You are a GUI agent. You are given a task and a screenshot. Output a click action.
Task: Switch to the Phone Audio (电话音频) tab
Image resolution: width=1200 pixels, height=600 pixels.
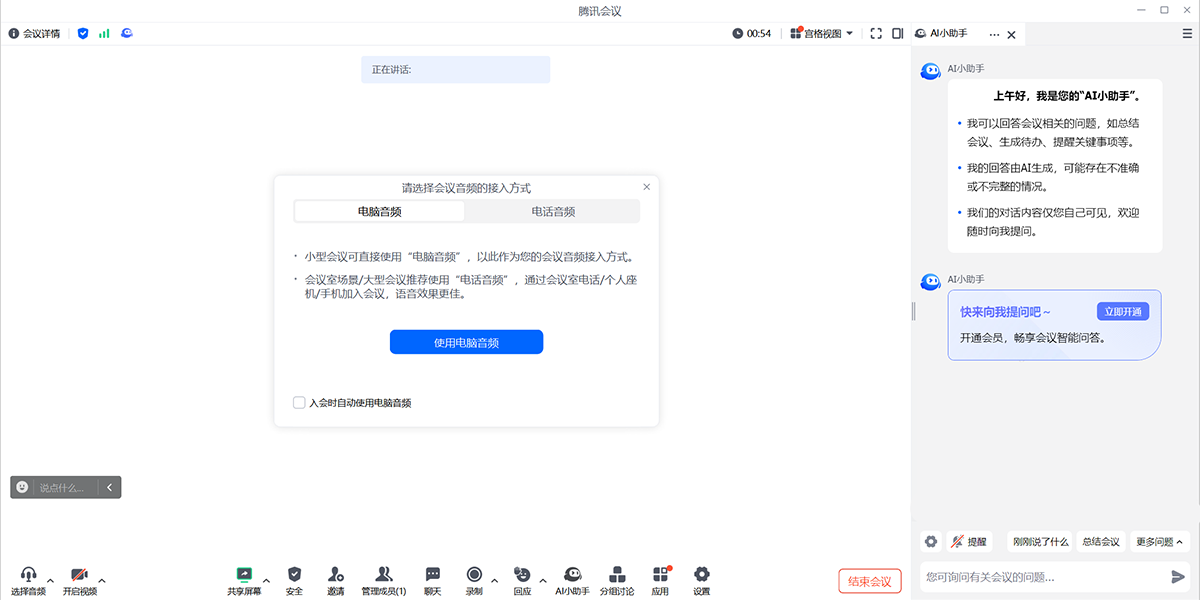click(553, 212)
